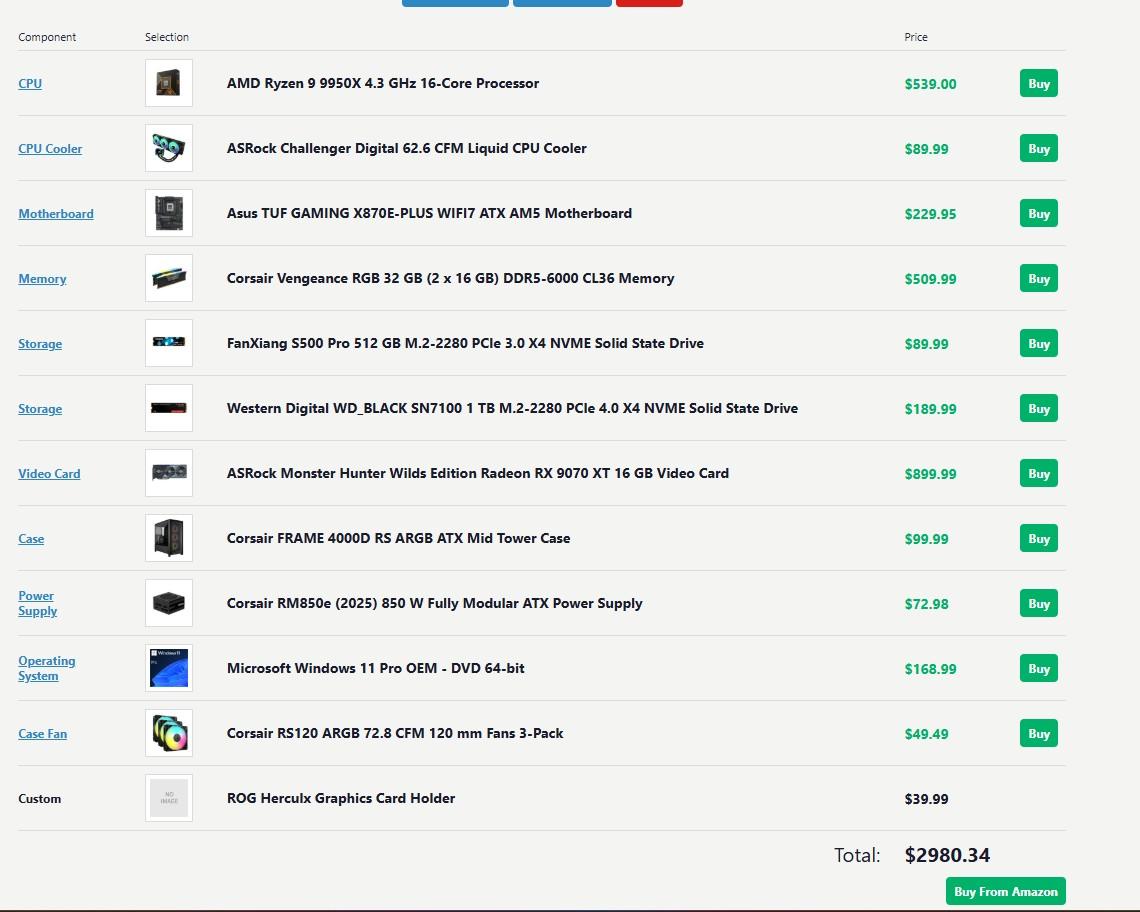Click the $899.99 video card price
The image size is (1140, 912).
pos(930,473)
